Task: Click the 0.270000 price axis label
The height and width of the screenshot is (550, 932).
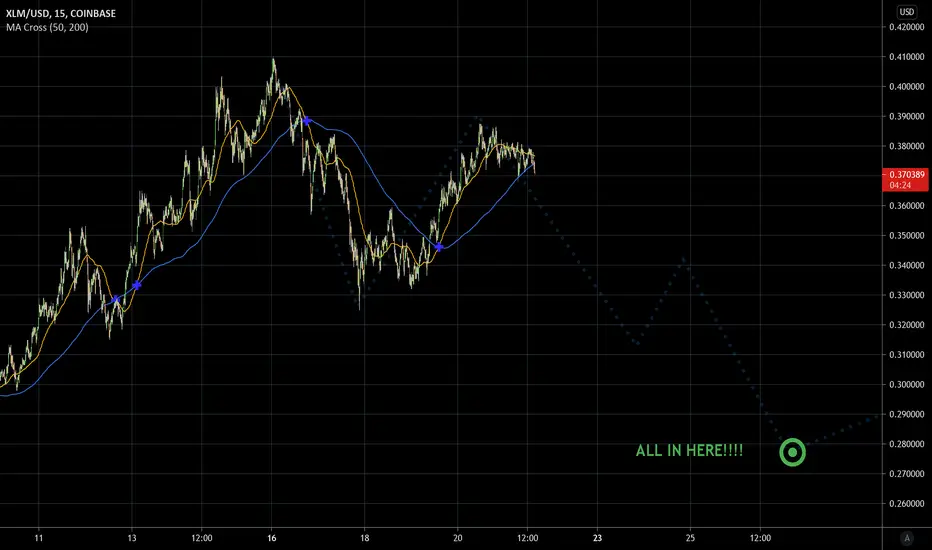Action: (906, 474)
